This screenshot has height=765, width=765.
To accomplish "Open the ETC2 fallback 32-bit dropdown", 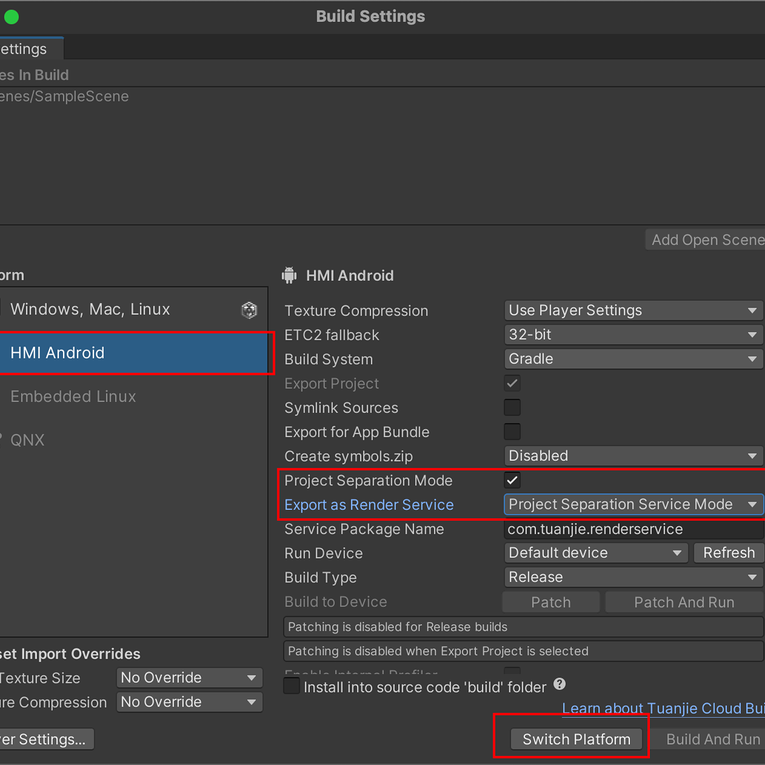I will [x=633, y=335].
